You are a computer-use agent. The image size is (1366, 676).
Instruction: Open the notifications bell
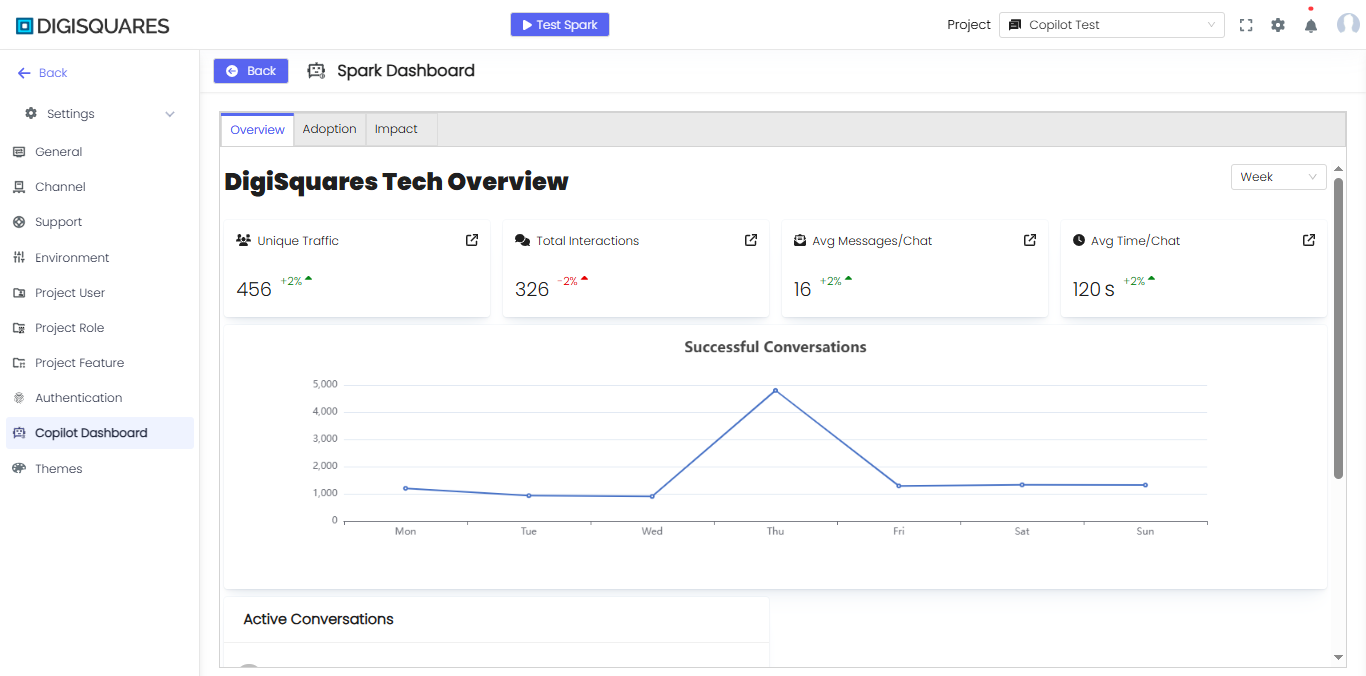point(1311,25)
